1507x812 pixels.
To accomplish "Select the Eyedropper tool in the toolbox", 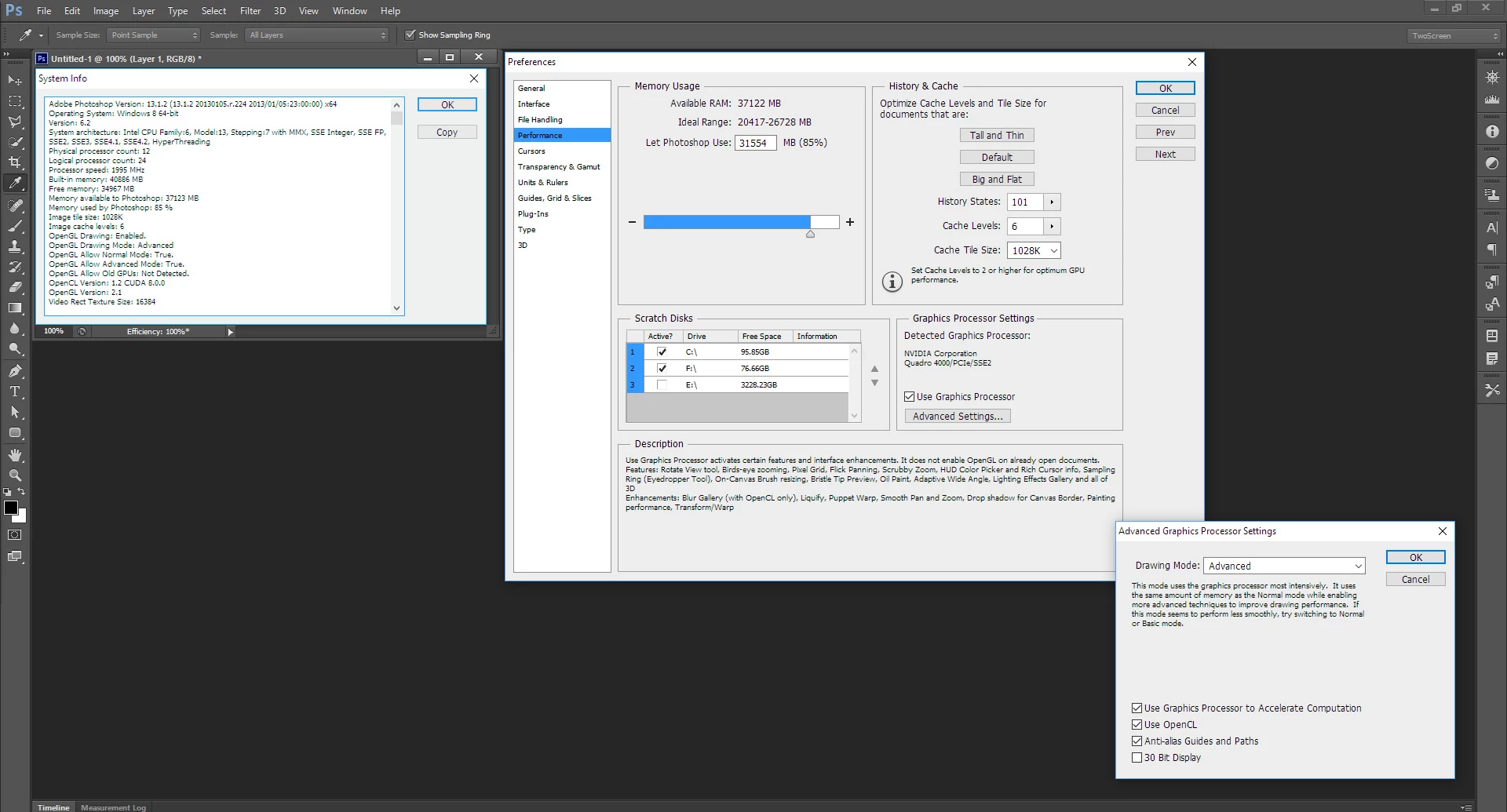I will [15, 184].
